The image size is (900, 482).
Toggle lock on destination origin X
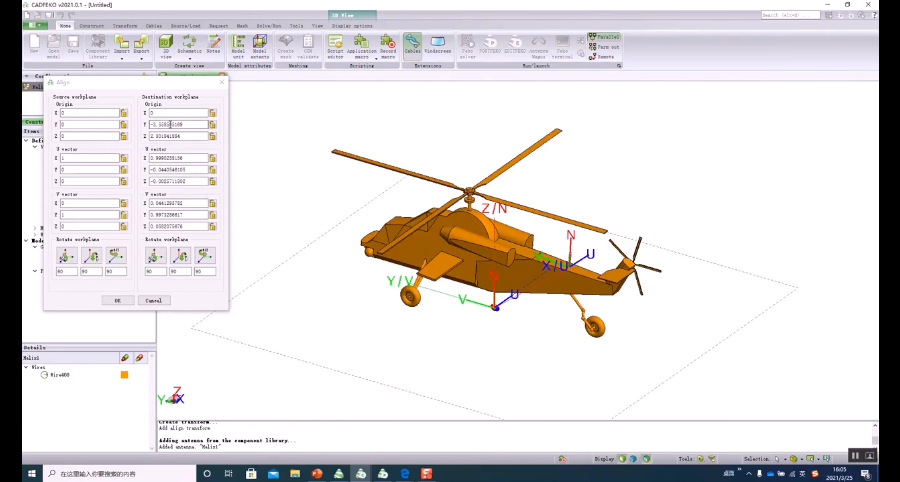[212, 113]
